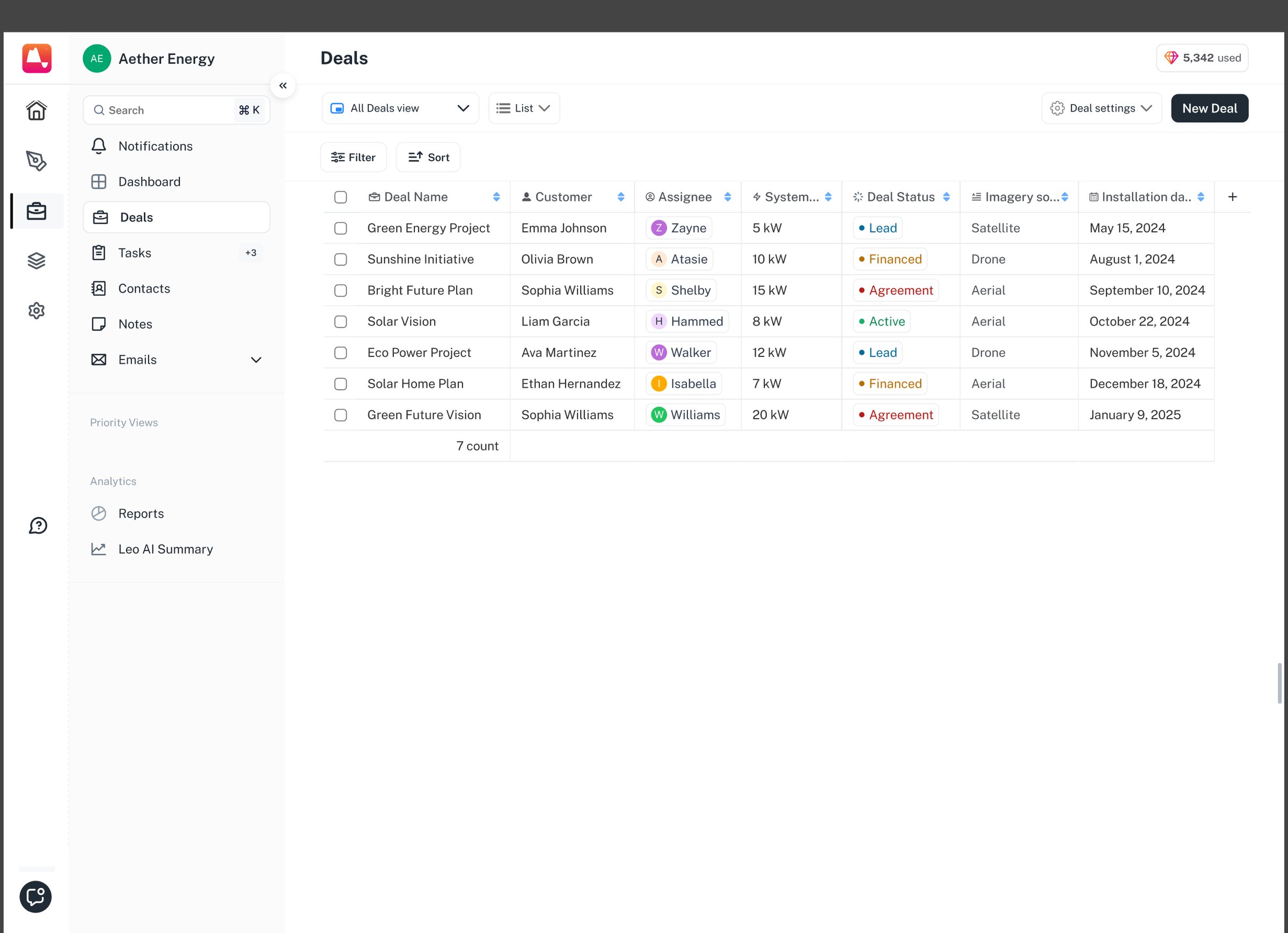Check the Bright Future Plan row
Viewport: 1288px width, 933px height.
pyautogui.click(x=341, y=290)
